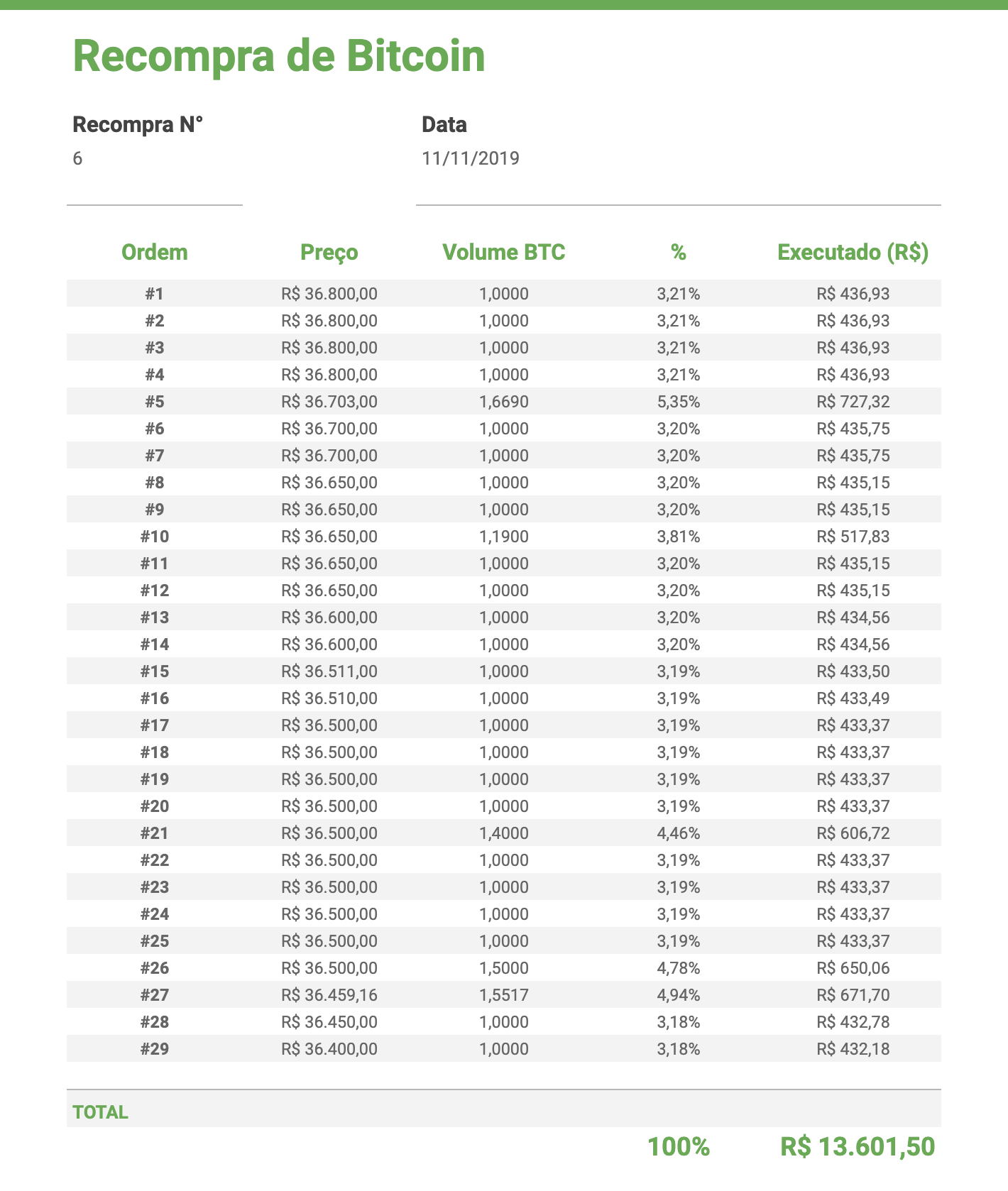The height and width of the screenshot is (1191, 1008).
Task: Select order row #29
Action: pyautogui.click(x=504, y=1049)
